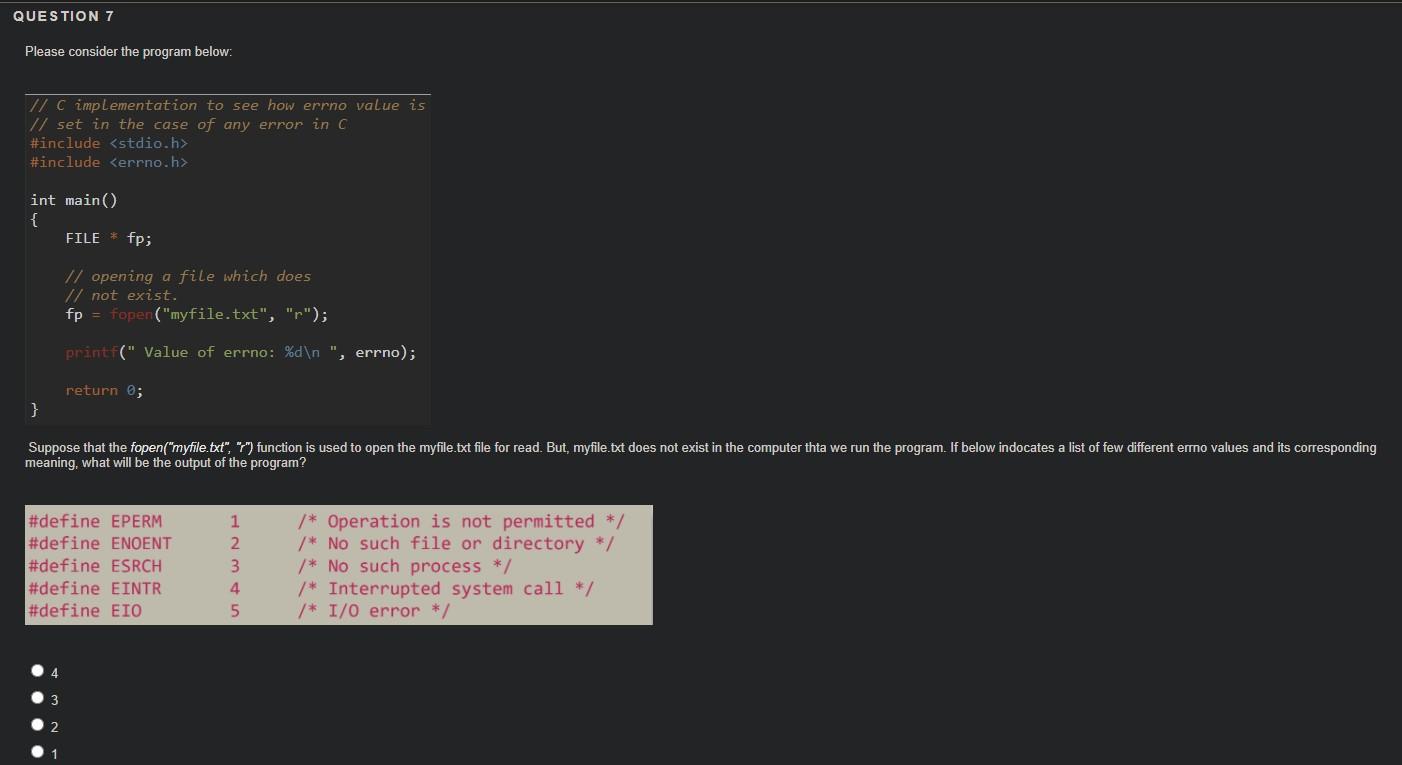The width and height of the screenshot is (1402, 765).
Task: Click the QUESTION 7 heading
Action: [64, 15]
